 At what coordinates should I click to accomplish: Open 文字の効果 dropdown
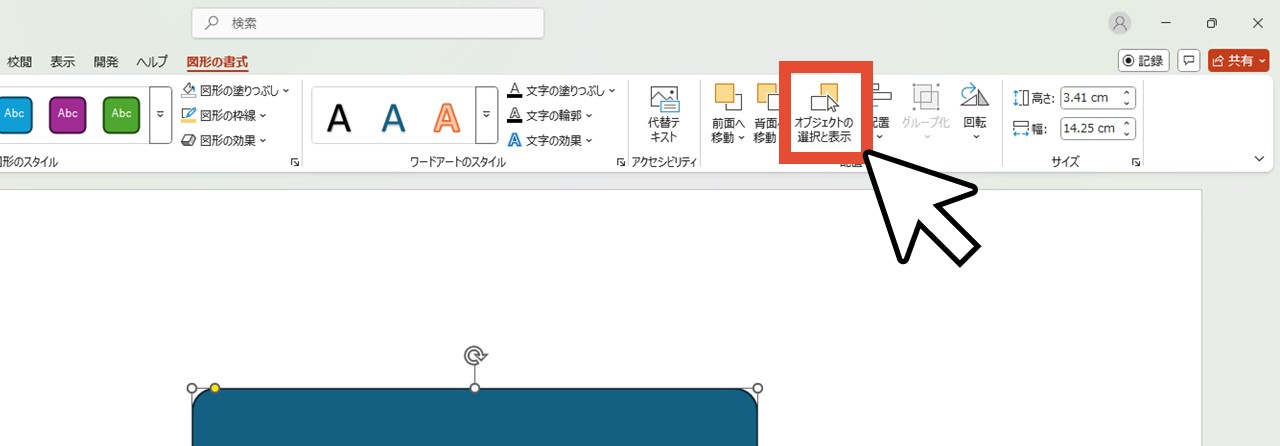(550, 140)
